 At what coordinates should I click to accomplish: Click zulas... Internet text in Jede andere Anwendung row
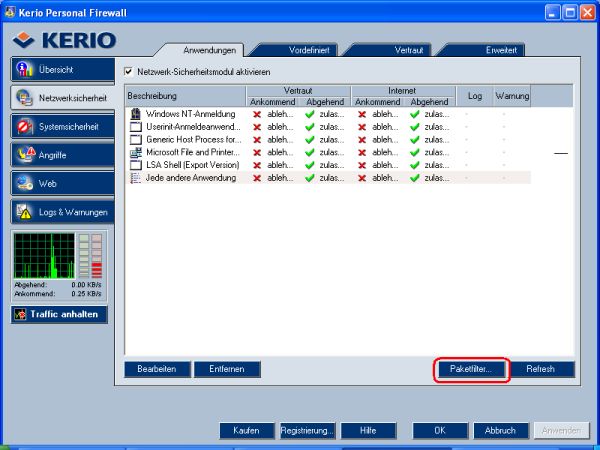coord(437,178)
